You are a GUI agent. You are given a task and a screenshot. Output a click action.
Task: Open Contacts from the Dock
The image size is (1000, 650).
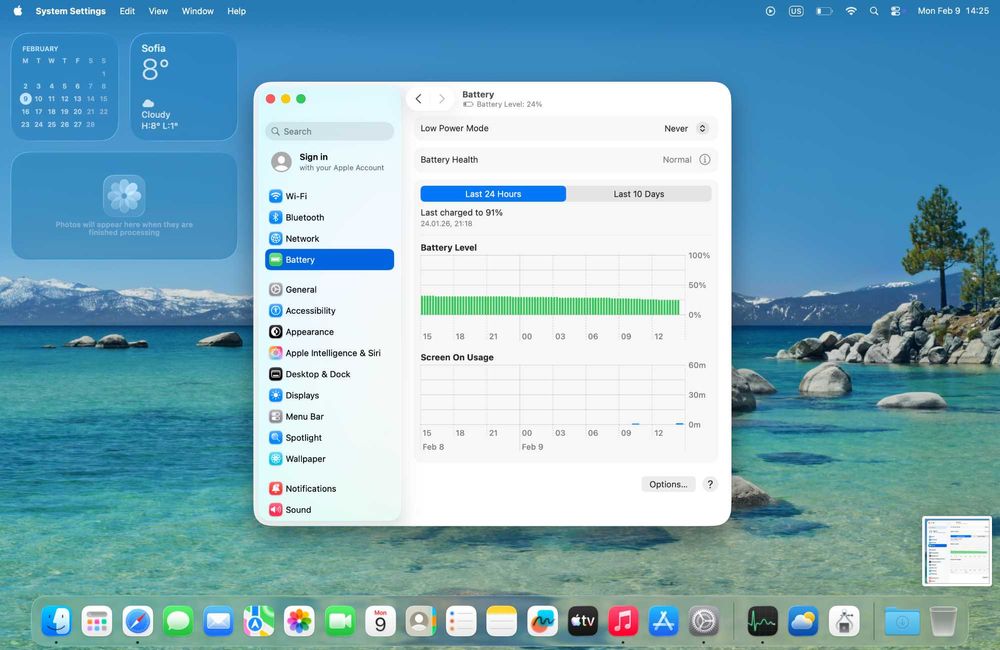pyautogui.click(x=421, y=621)
